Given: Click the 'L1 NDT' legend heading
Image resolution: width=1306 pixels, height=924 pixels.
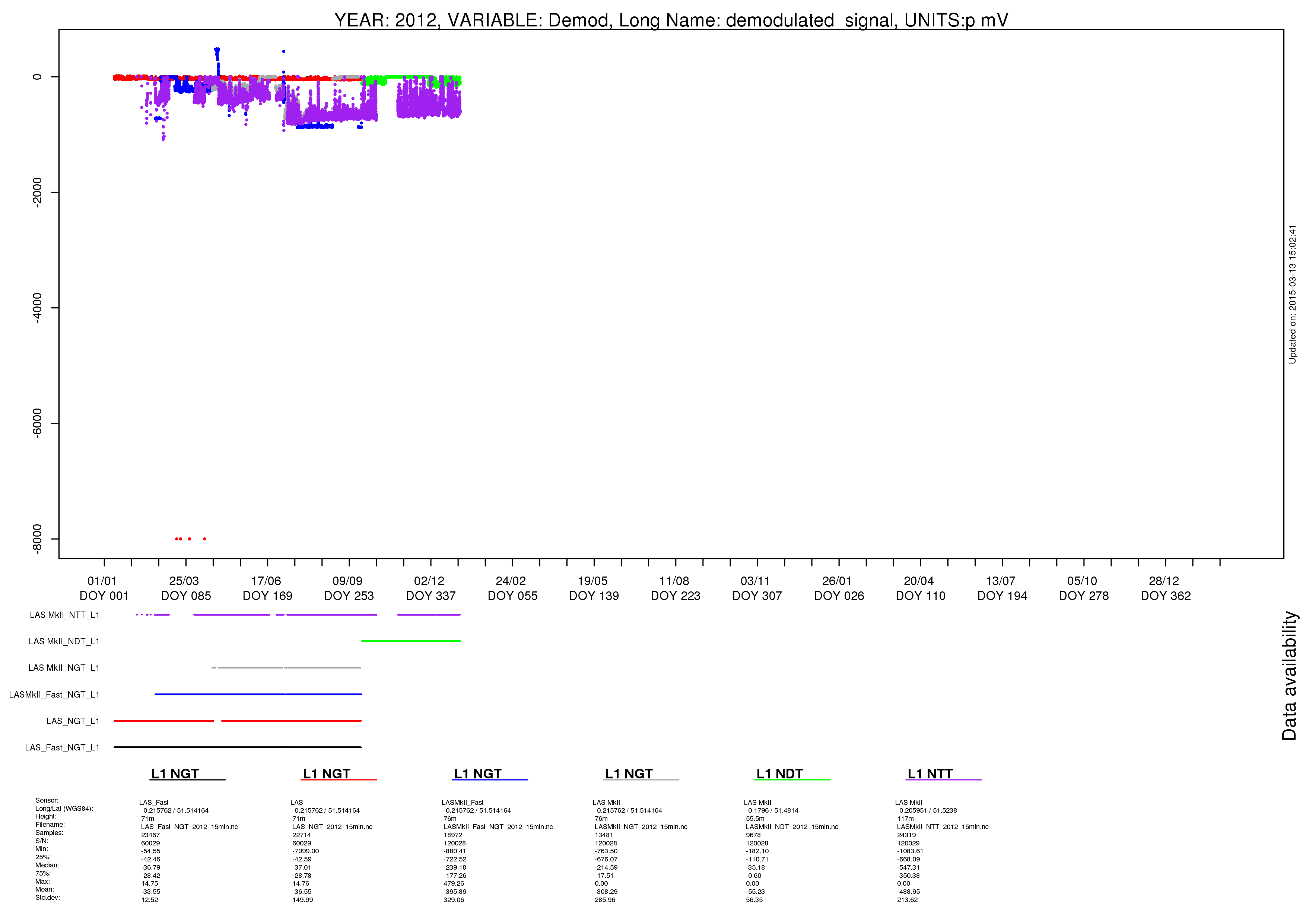Looking at the screenshot, I should 779,774.
